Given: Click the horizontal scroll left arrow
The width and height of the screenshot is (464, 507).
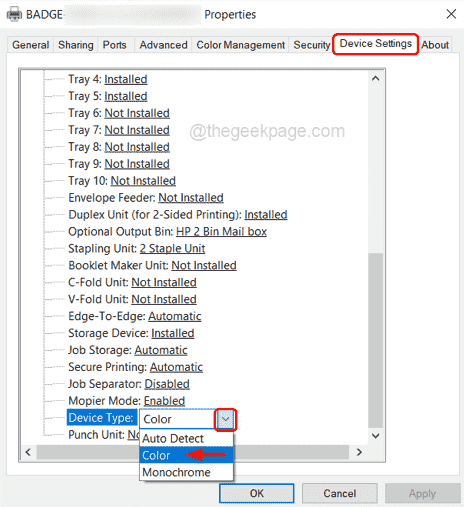Looking at the screenshot, I should pyautogui.click(x=28, y=452).
